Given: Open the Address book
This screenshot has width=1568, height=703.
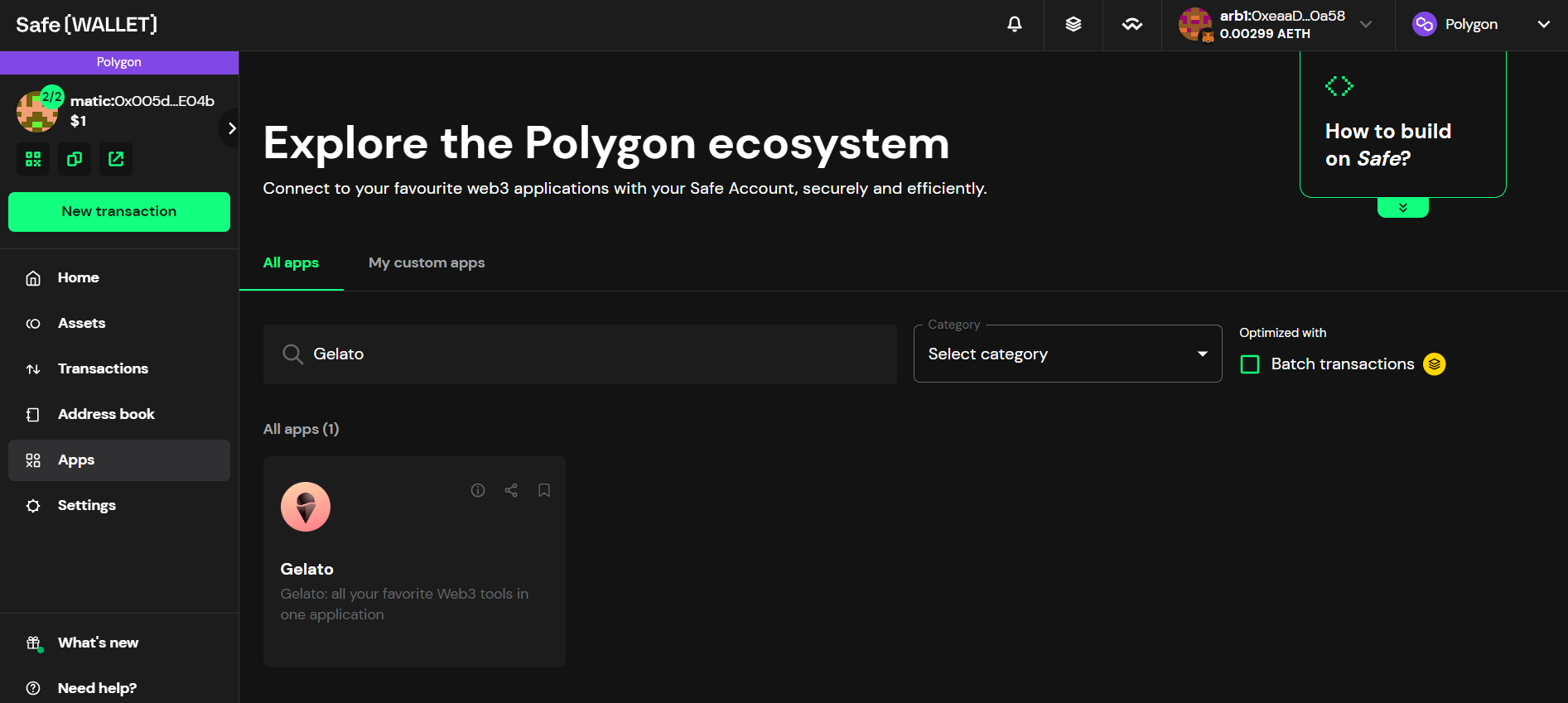Looking at the screenshot, I should (119, 415).
